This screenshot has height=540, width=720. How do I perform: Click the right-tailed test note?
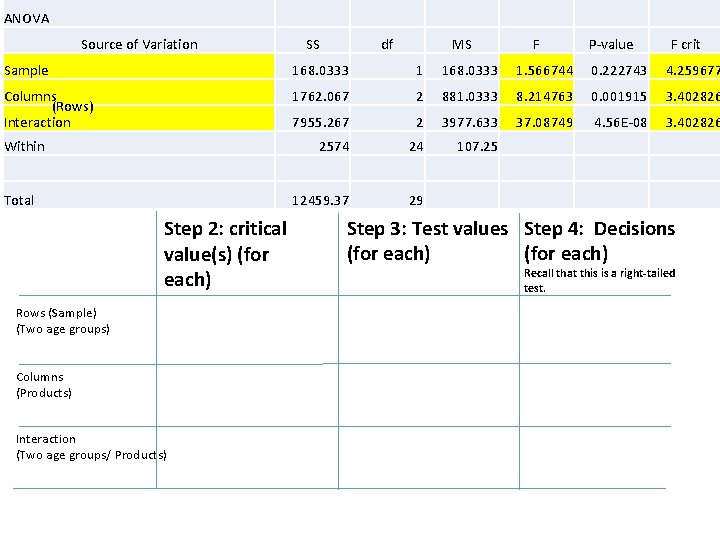point(599,281)
